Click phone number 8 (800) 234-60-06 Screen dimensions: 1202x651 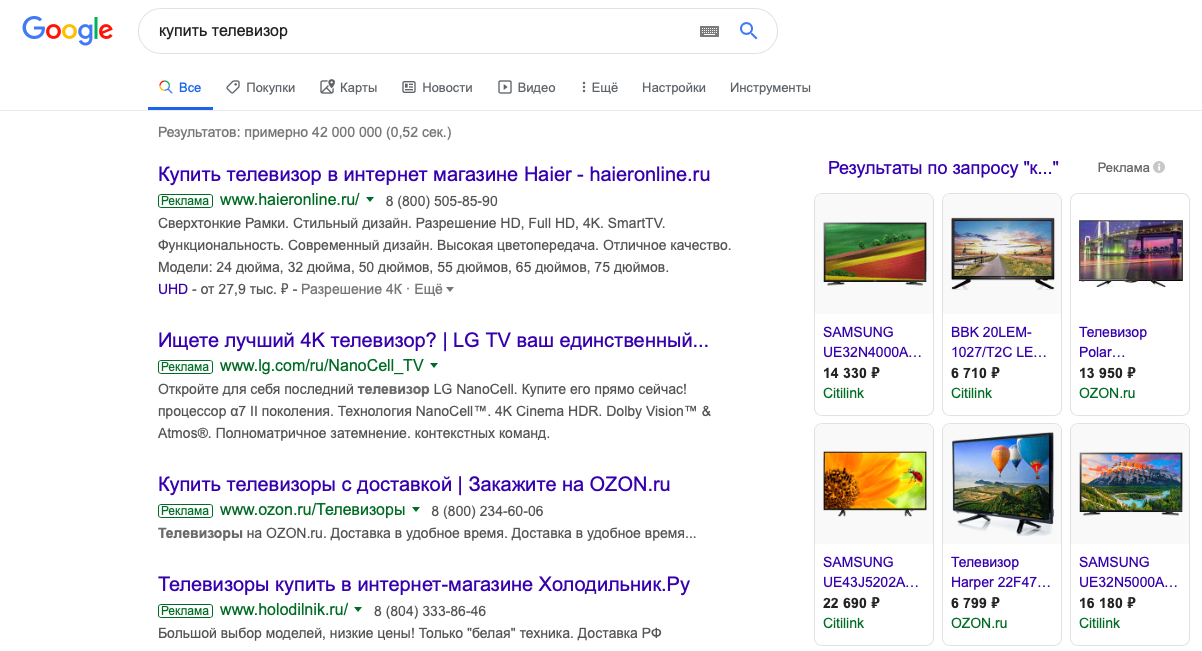point(487,511)
